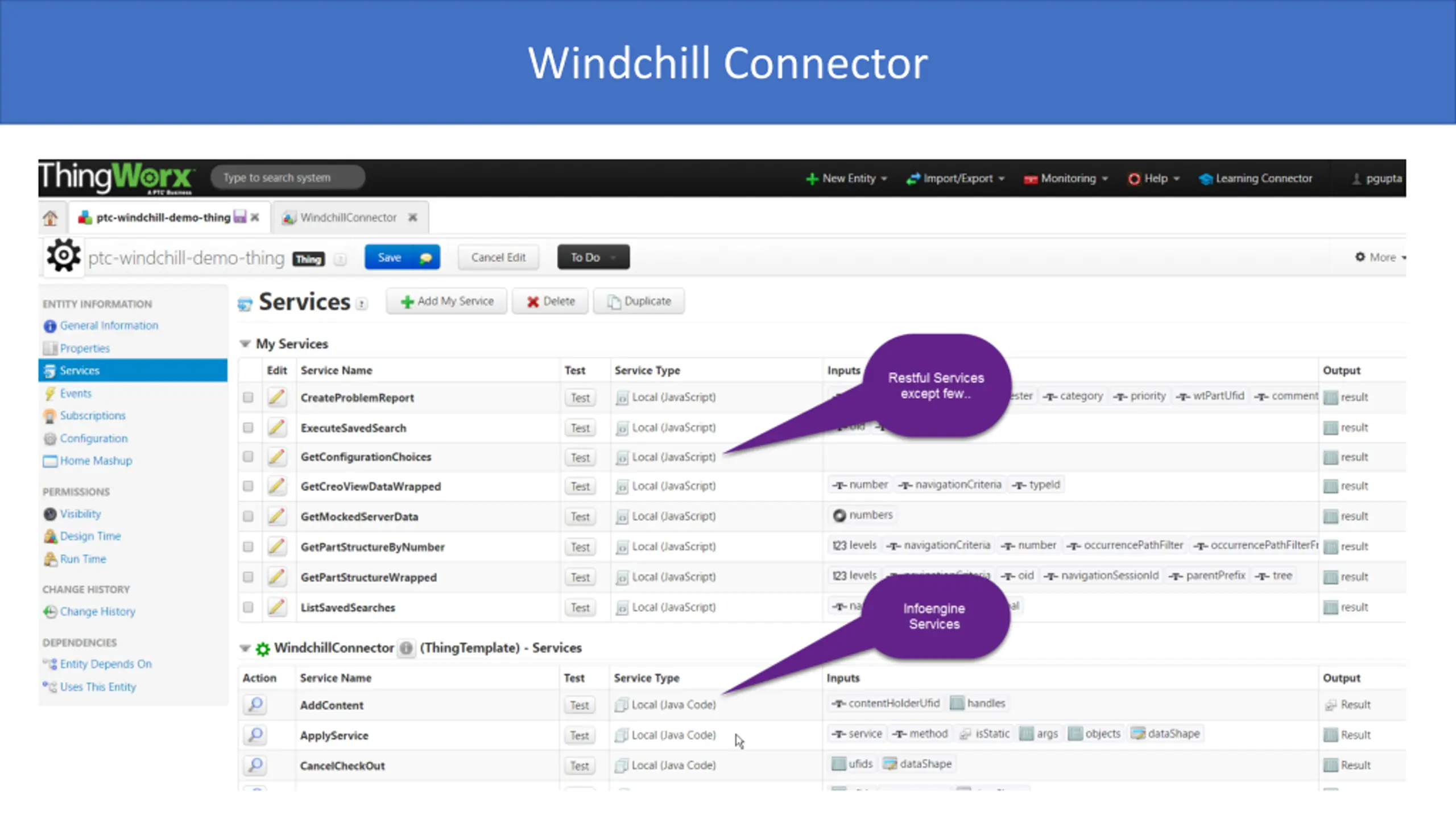Edit GetConfigurationChoices with pencil icon
This screenshot has height=819, width=1456.
pos(276,457)
